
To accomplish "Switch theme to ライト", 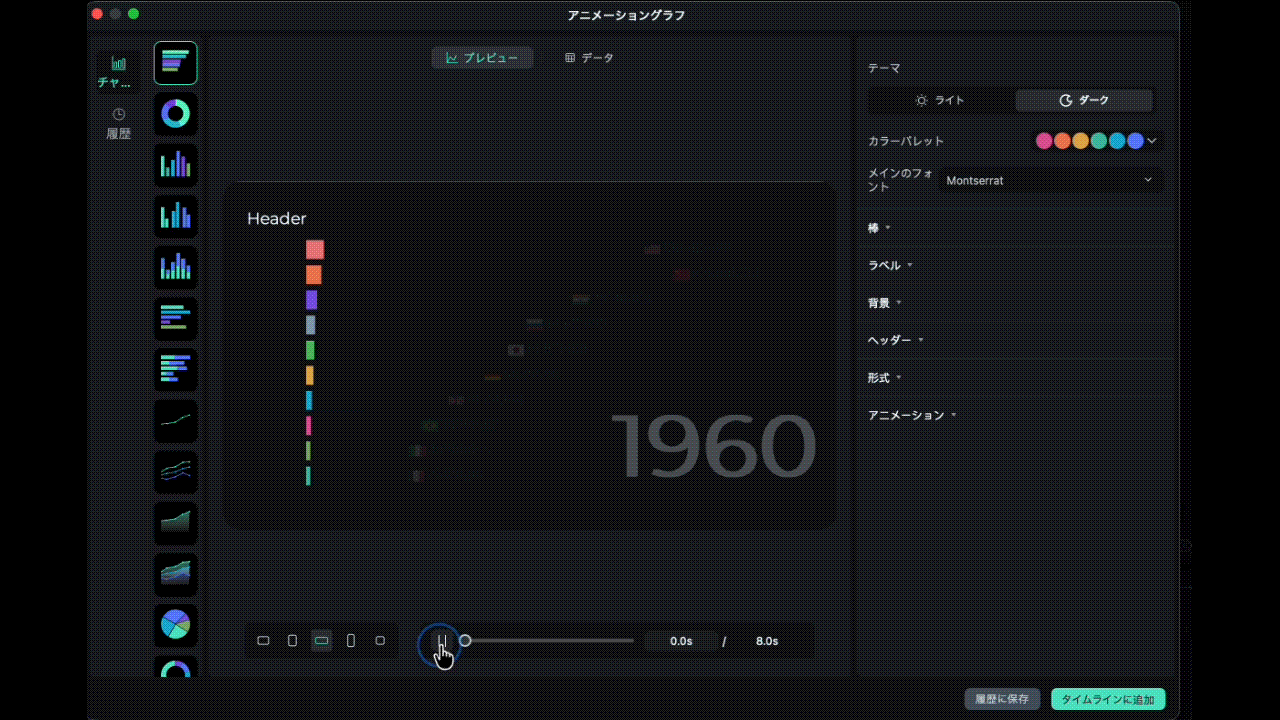I will (x=941, y=100).
